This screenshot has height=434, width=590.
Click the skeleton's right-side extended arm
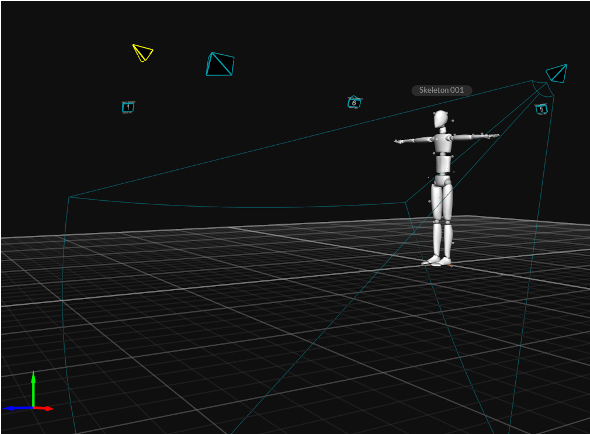point(476,137)
